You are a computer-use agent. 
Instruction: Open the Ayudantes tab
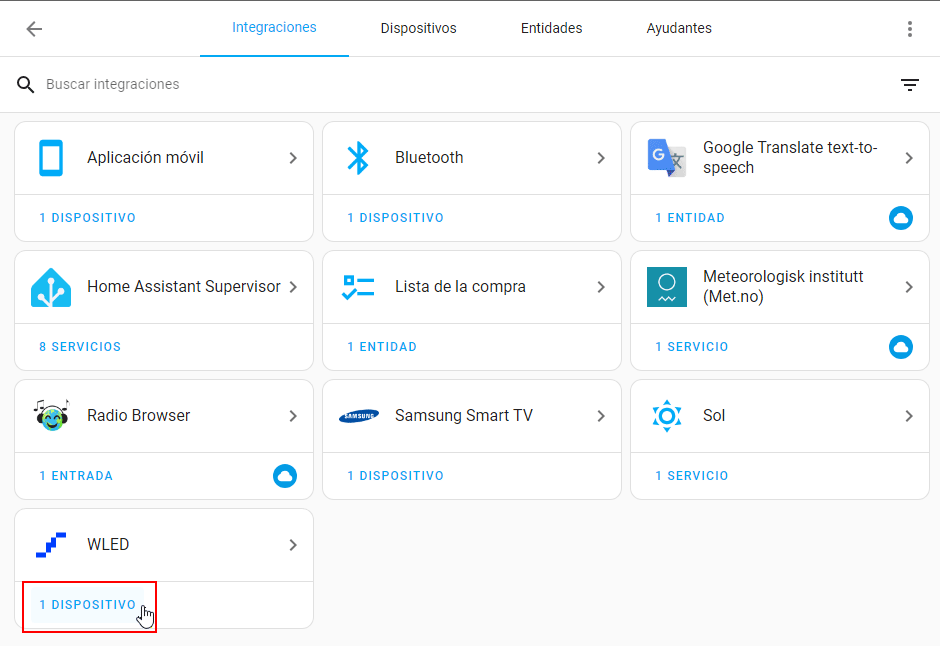tap(679, 28)
